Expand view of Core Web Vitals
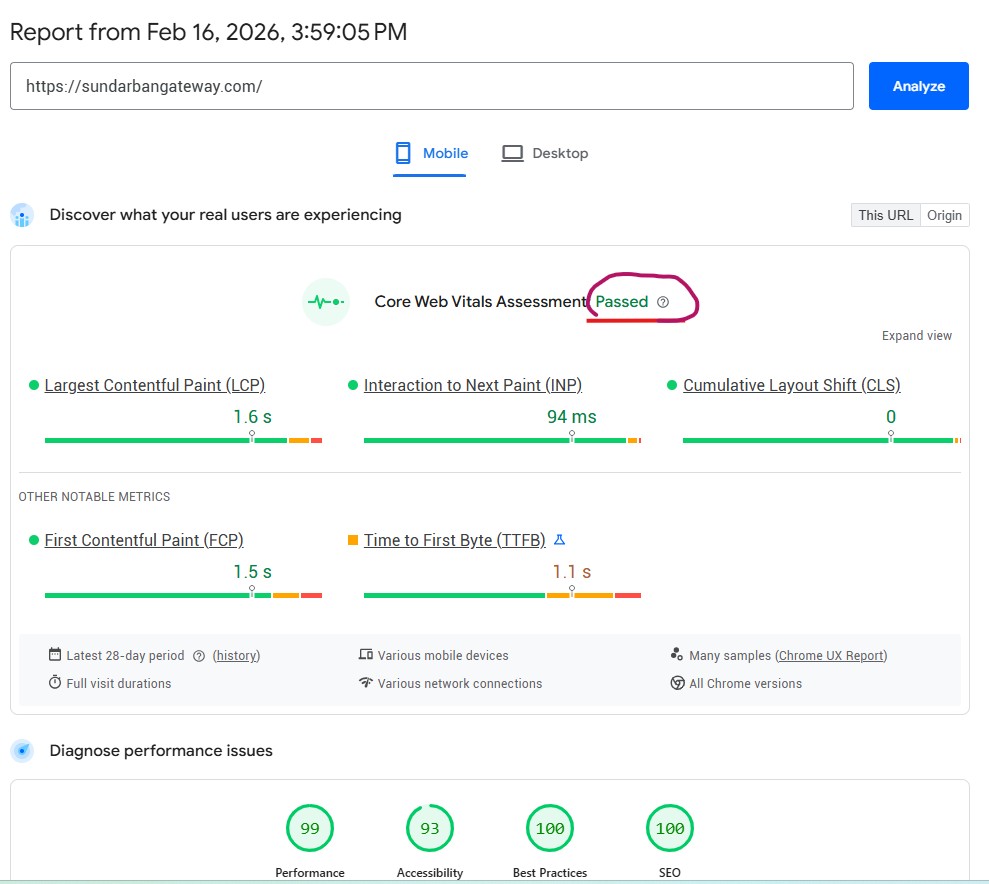 pyautogui.click(x=917, y=336)
